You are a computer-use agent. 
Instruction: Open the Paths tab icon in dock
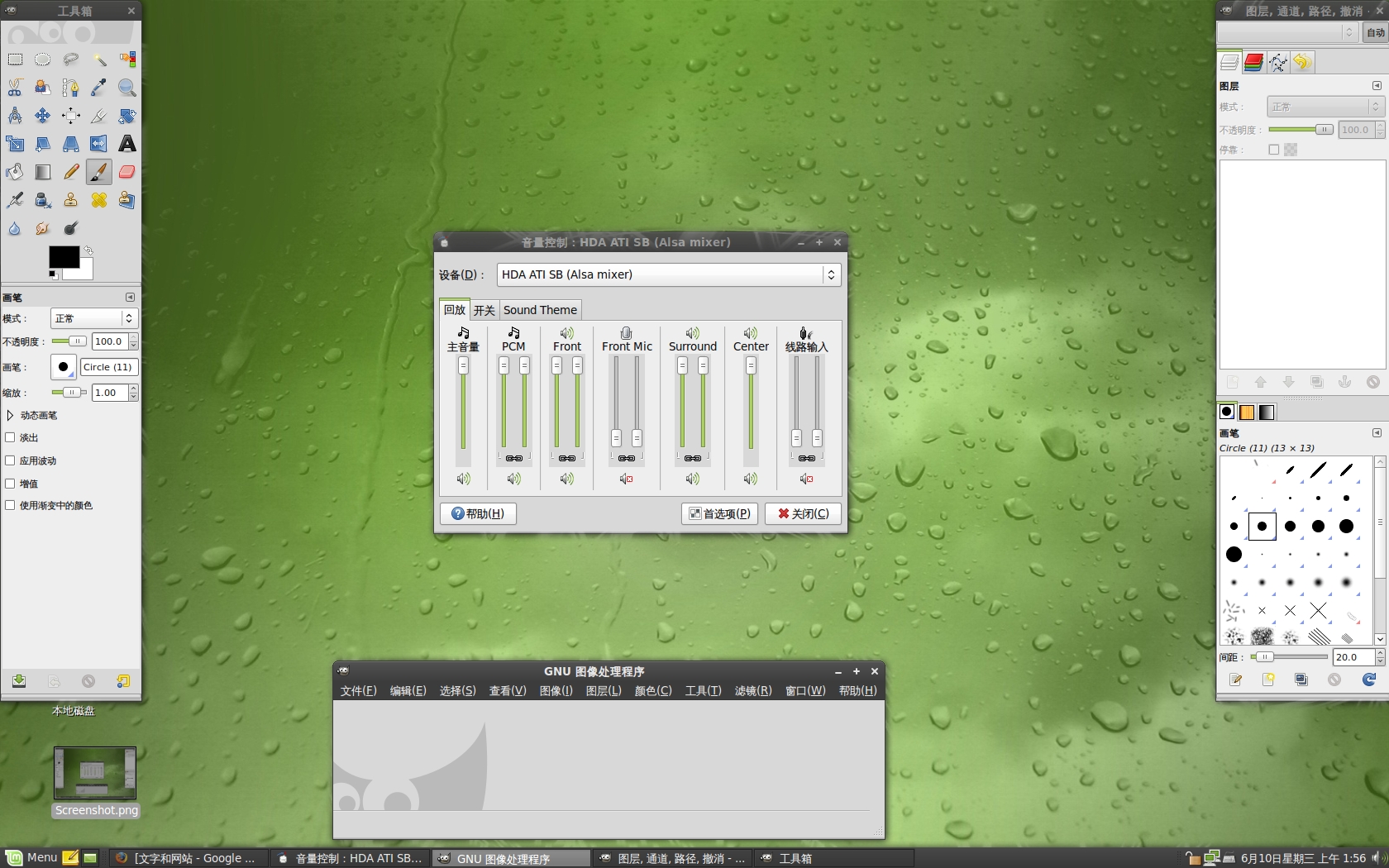[1278, 62]
